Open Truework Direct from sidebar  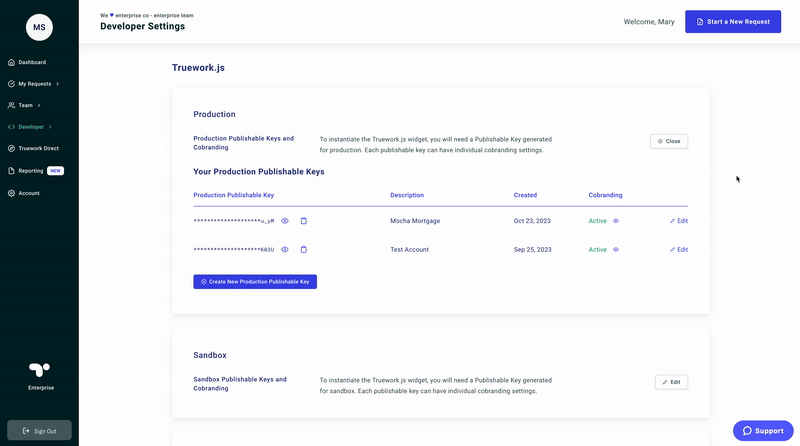tap(38, 148)
